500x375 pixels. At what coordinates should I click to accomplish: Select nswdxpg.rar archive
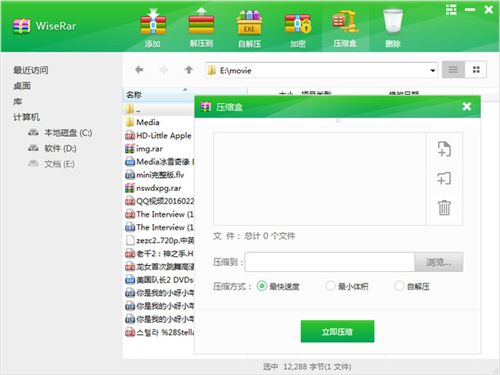tap(153, 188)
